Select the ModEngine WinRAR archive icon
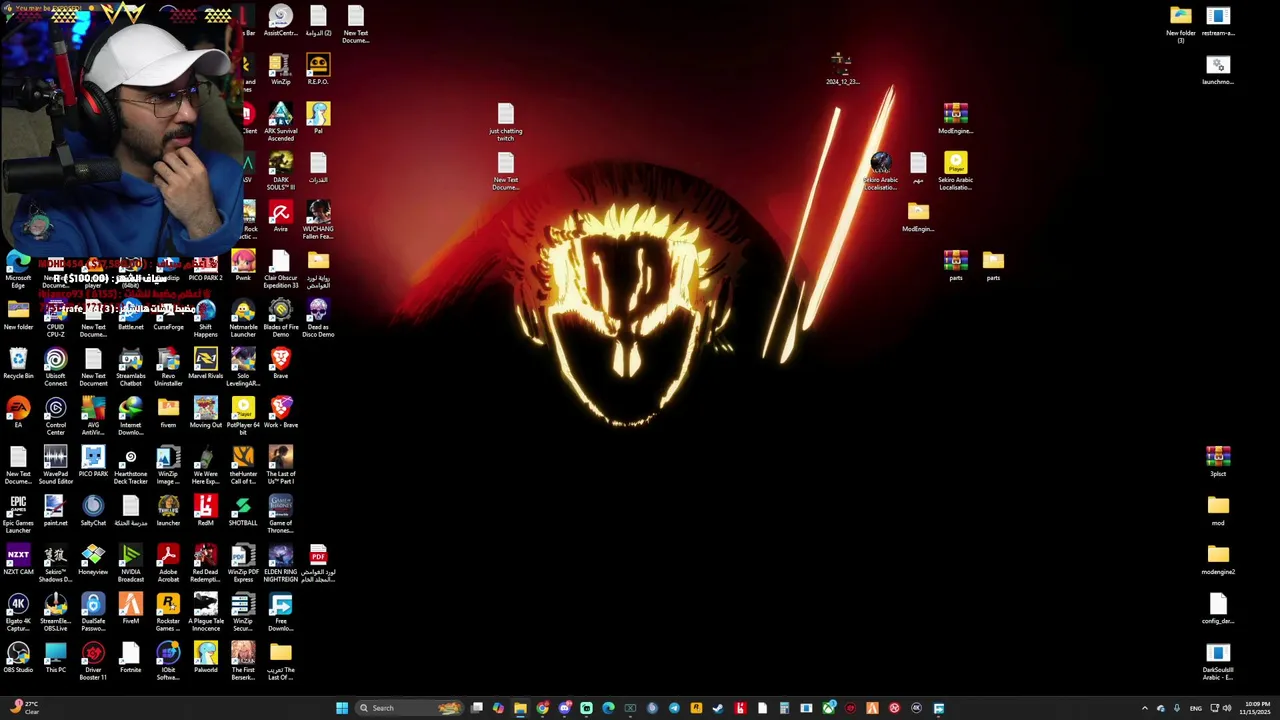 click(x=955, y=119)
